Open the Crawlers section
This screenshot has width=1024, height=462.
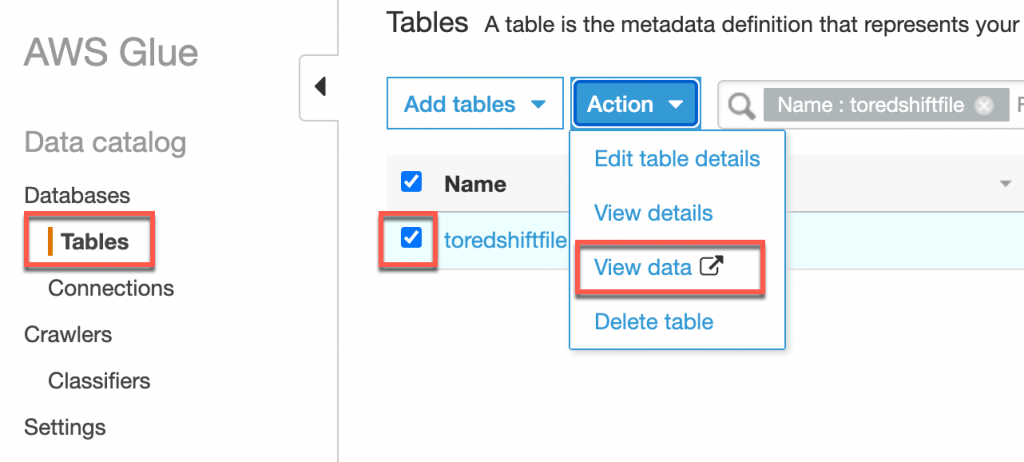68,334
